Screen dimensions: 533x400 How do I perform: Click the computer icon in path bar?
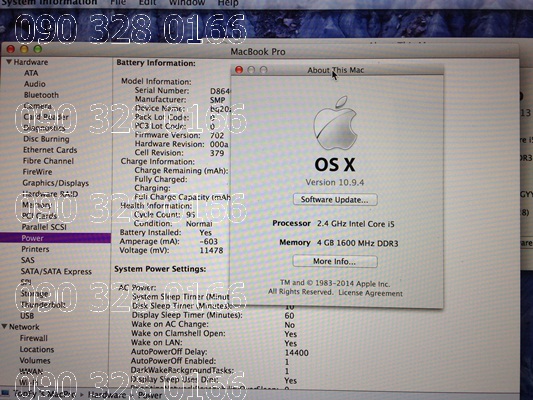tap(5, 393)
